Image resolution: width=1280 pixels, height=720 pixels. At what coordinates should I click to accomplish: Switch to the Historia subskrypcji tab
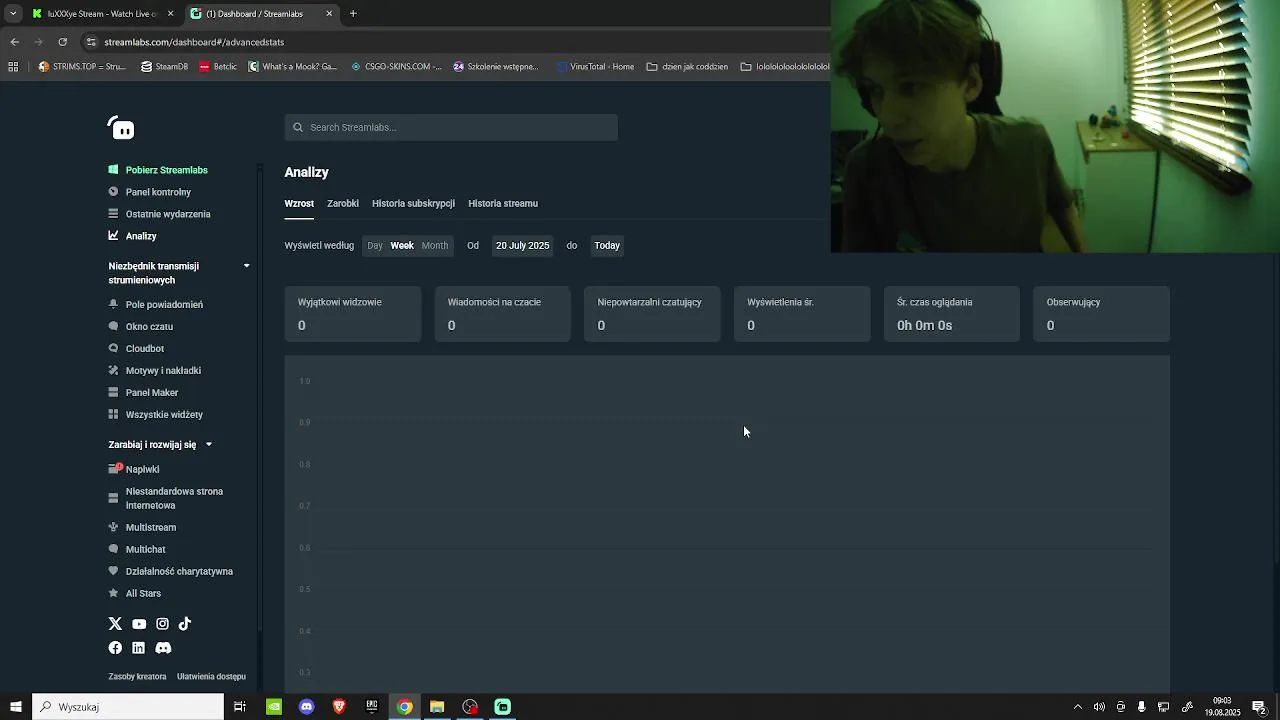(413, 203)
